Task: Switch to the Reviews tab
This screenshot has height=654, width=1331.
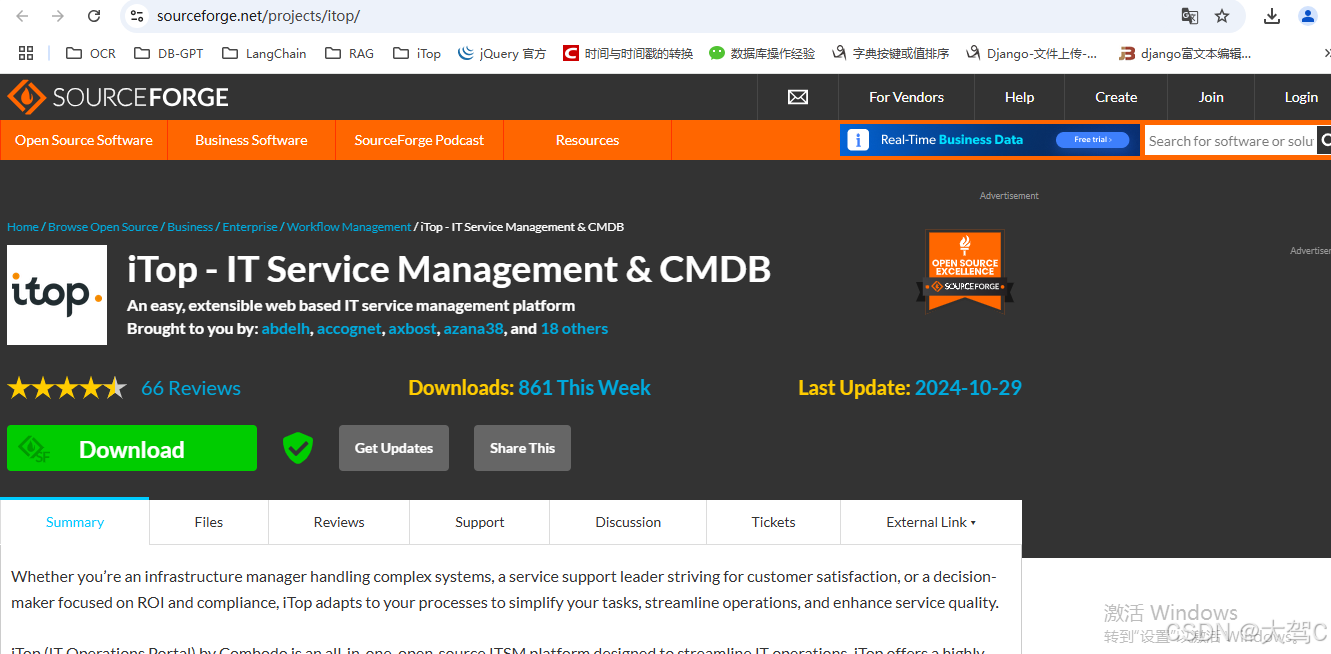Action: click(339, 522)
